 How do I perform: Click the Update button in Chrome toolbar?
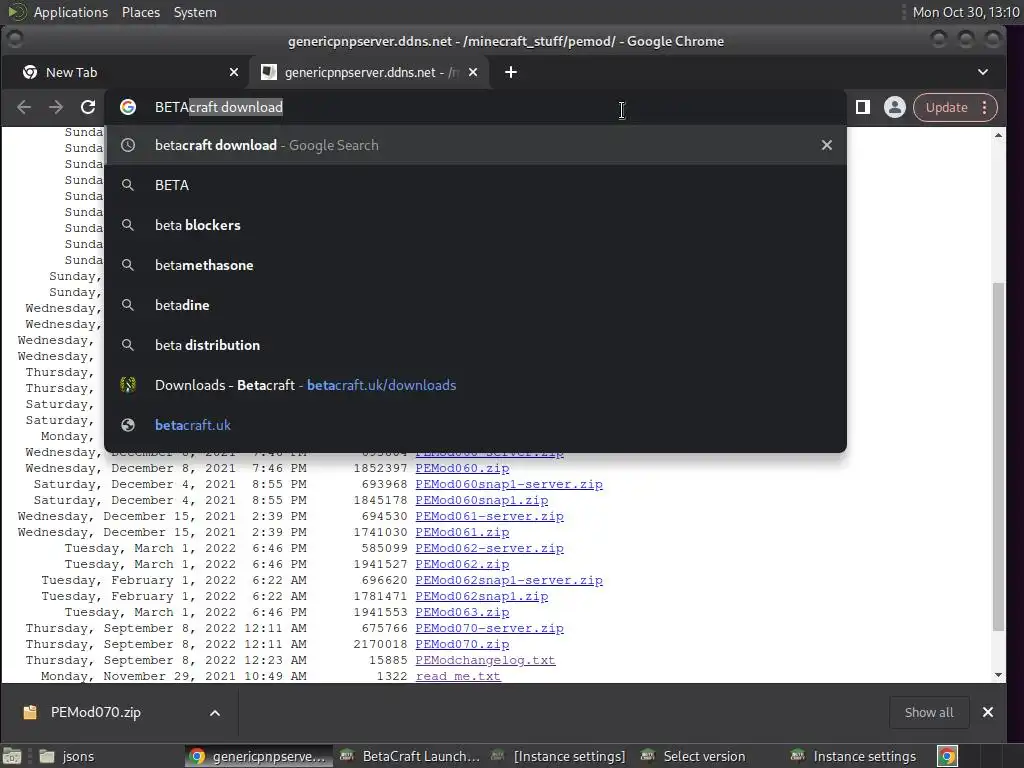946,107
